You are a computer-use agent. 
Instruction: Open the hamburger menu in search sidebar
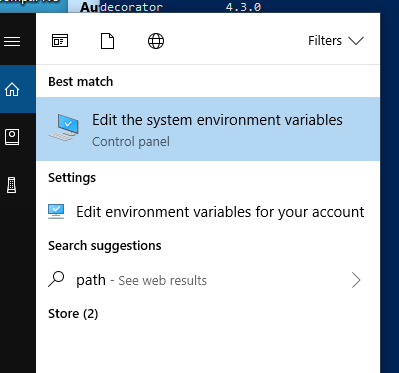[x=12, y=41]
